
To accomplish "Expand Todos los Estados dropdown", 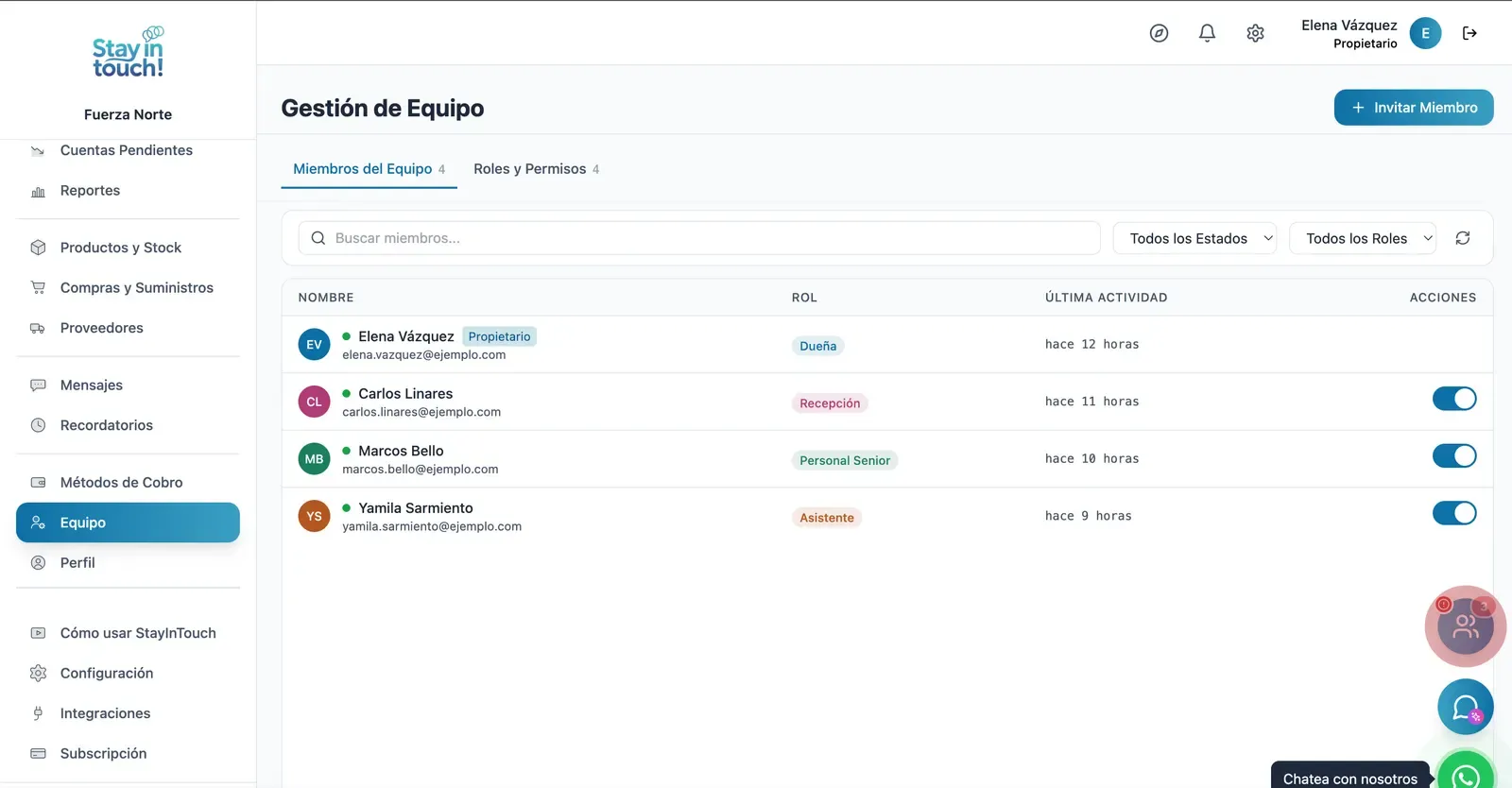I will pos(1194,238).
